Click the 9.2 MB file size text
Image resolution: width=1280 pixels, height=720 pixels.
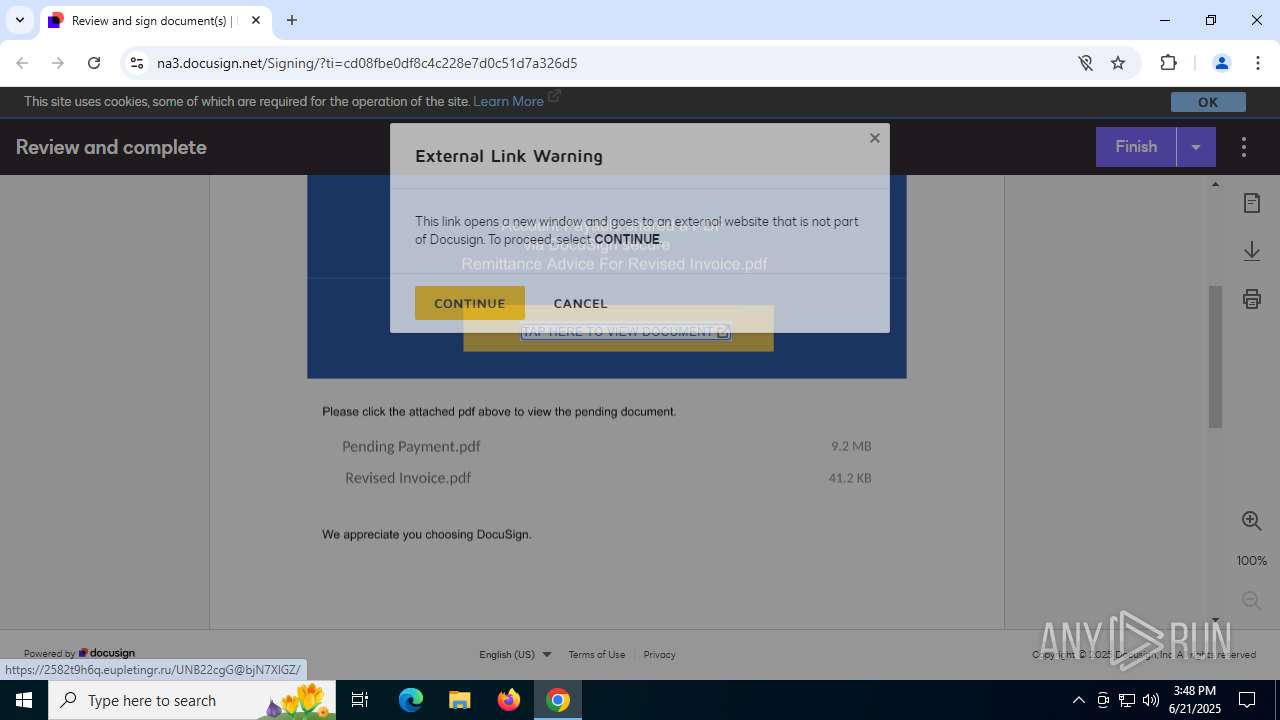pyautogui.click(x=851, y=446)
